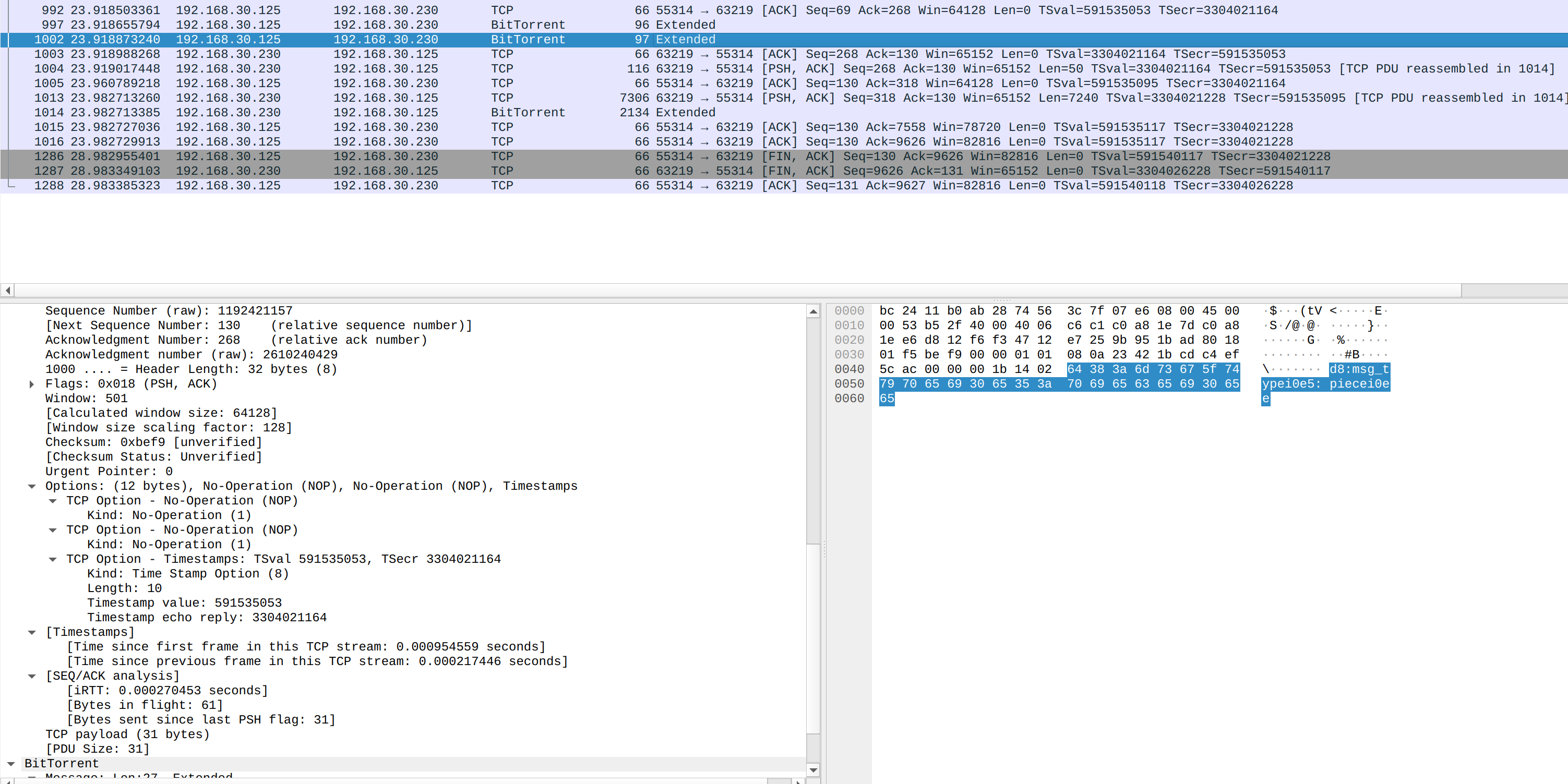This screenshot has height=784, width=1568.
Task: Click the details pane scroll-down arrow
Action: [812, 770]
